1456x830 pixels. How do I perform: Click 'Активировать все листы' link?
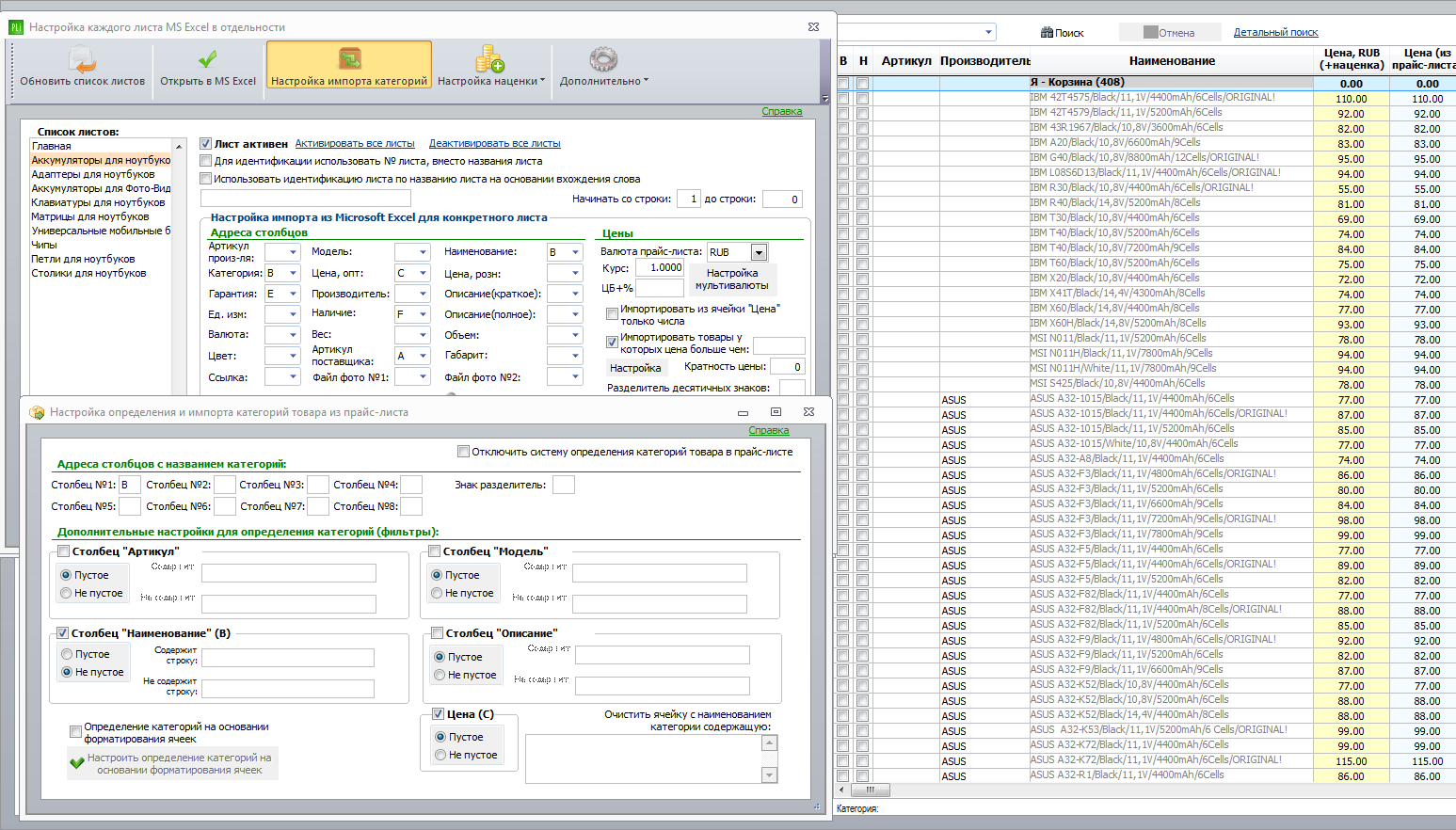(355, 144)
